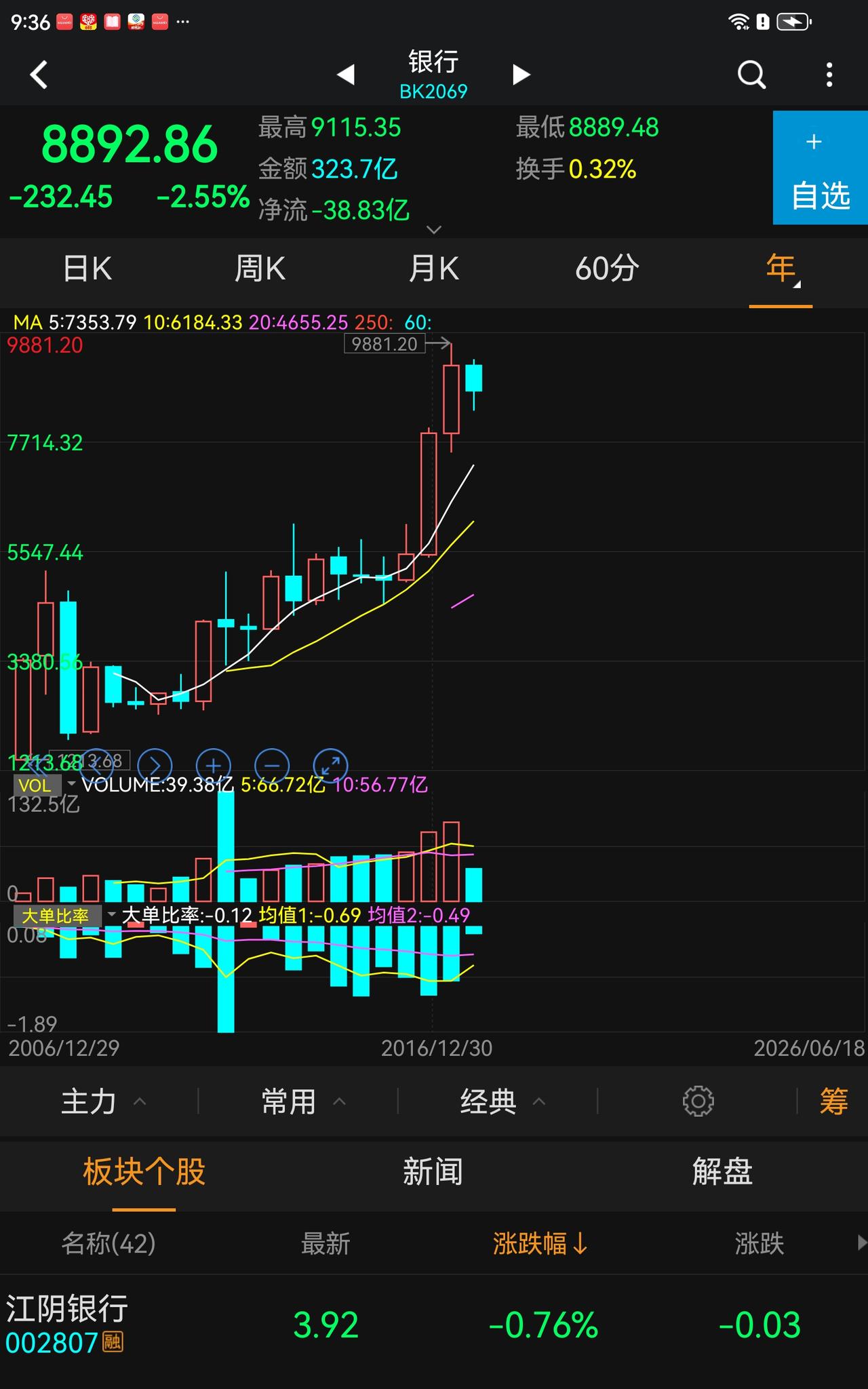The width and height of the screenshot is (868, 1389).
Task: Select the 新闻 tab
Action: pos(433,1172)
